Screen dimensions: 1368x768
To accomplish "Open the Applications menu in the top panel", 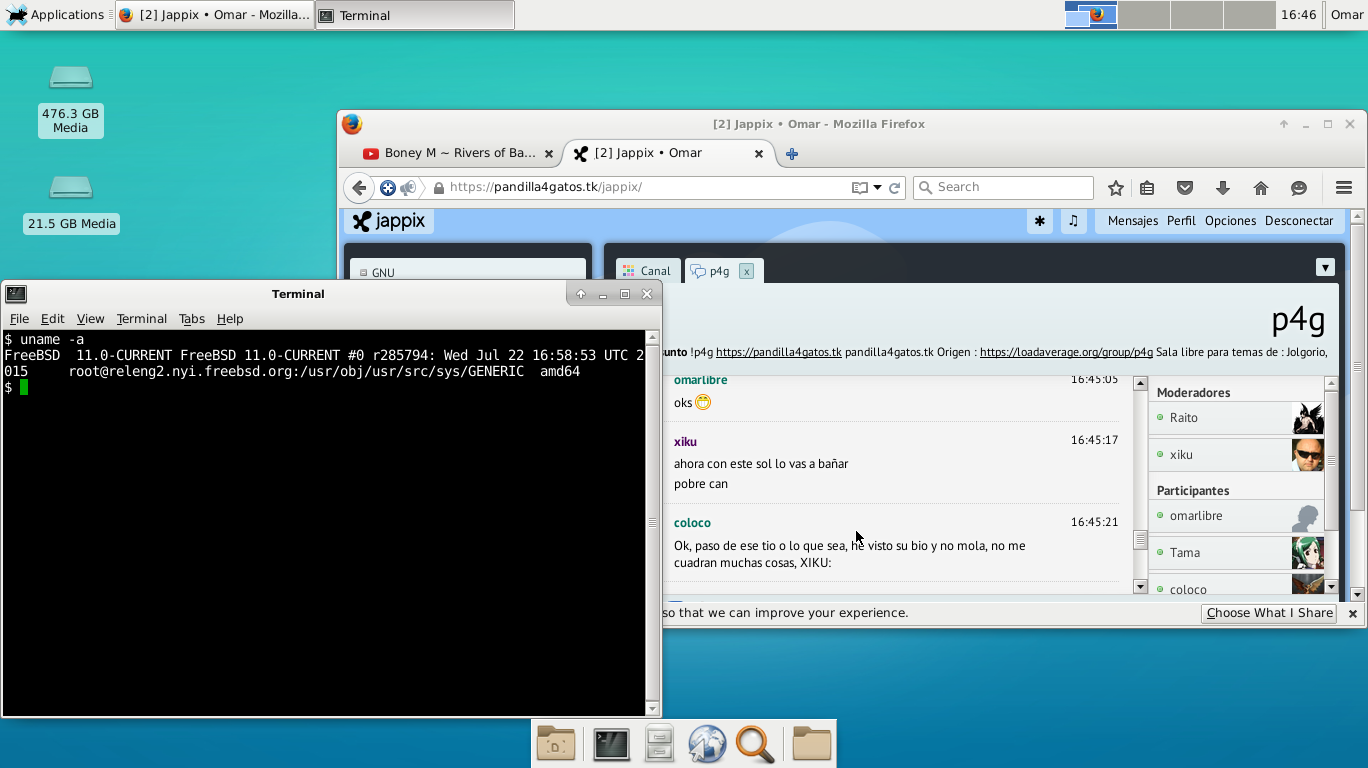I will pos(55,15).
